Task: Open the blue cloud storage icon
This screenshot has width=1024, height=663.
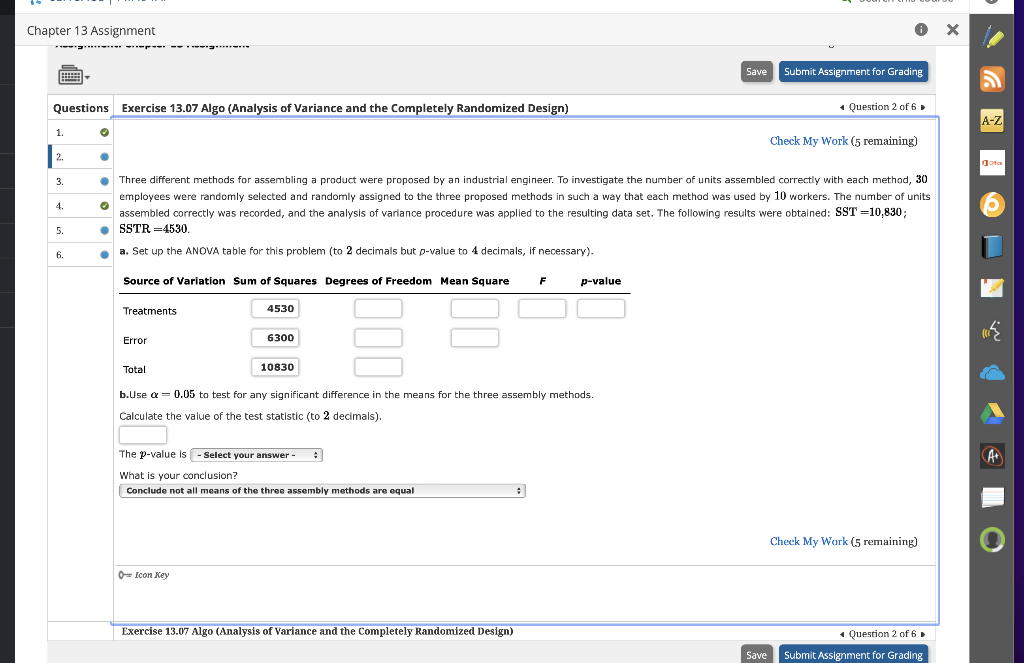Action: coord(992,373)
